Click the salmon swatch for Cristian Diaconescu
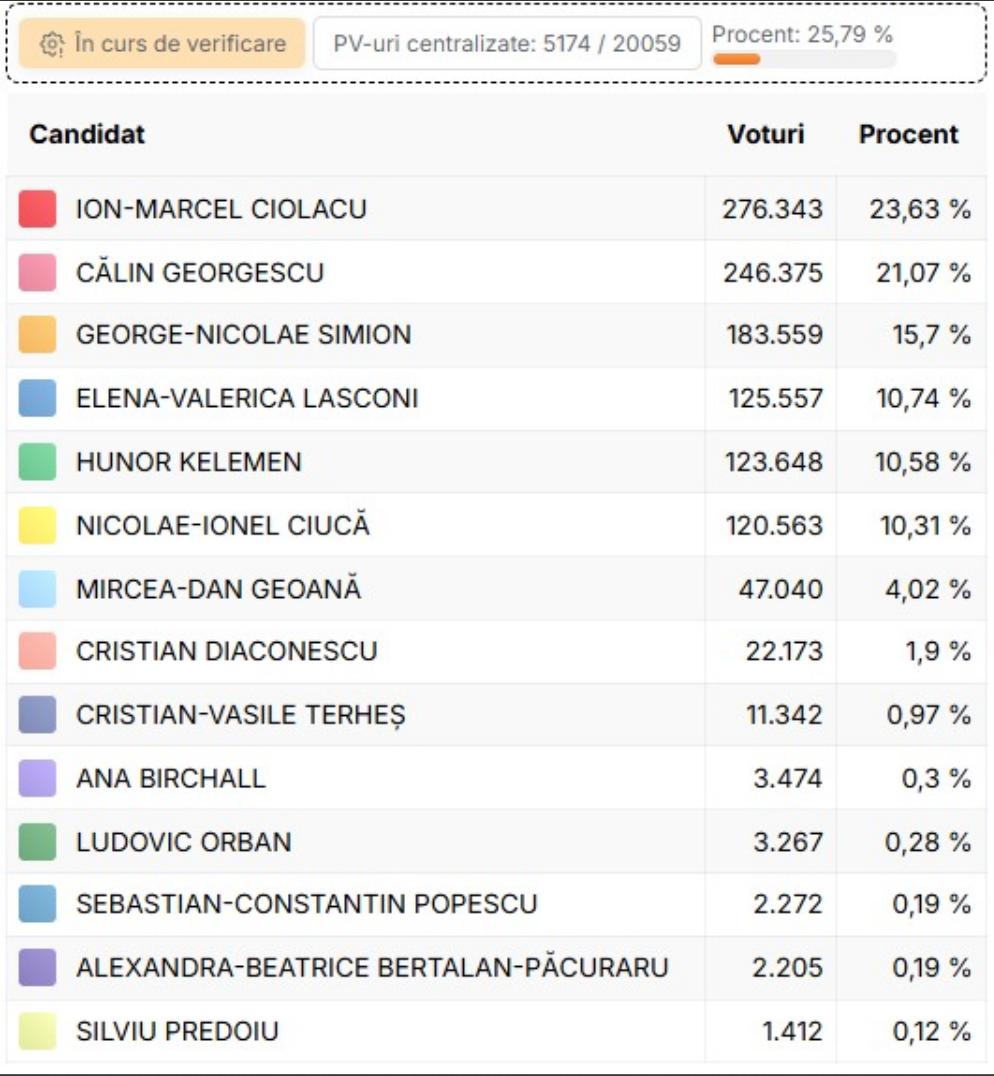 click(x=37, y=652)
